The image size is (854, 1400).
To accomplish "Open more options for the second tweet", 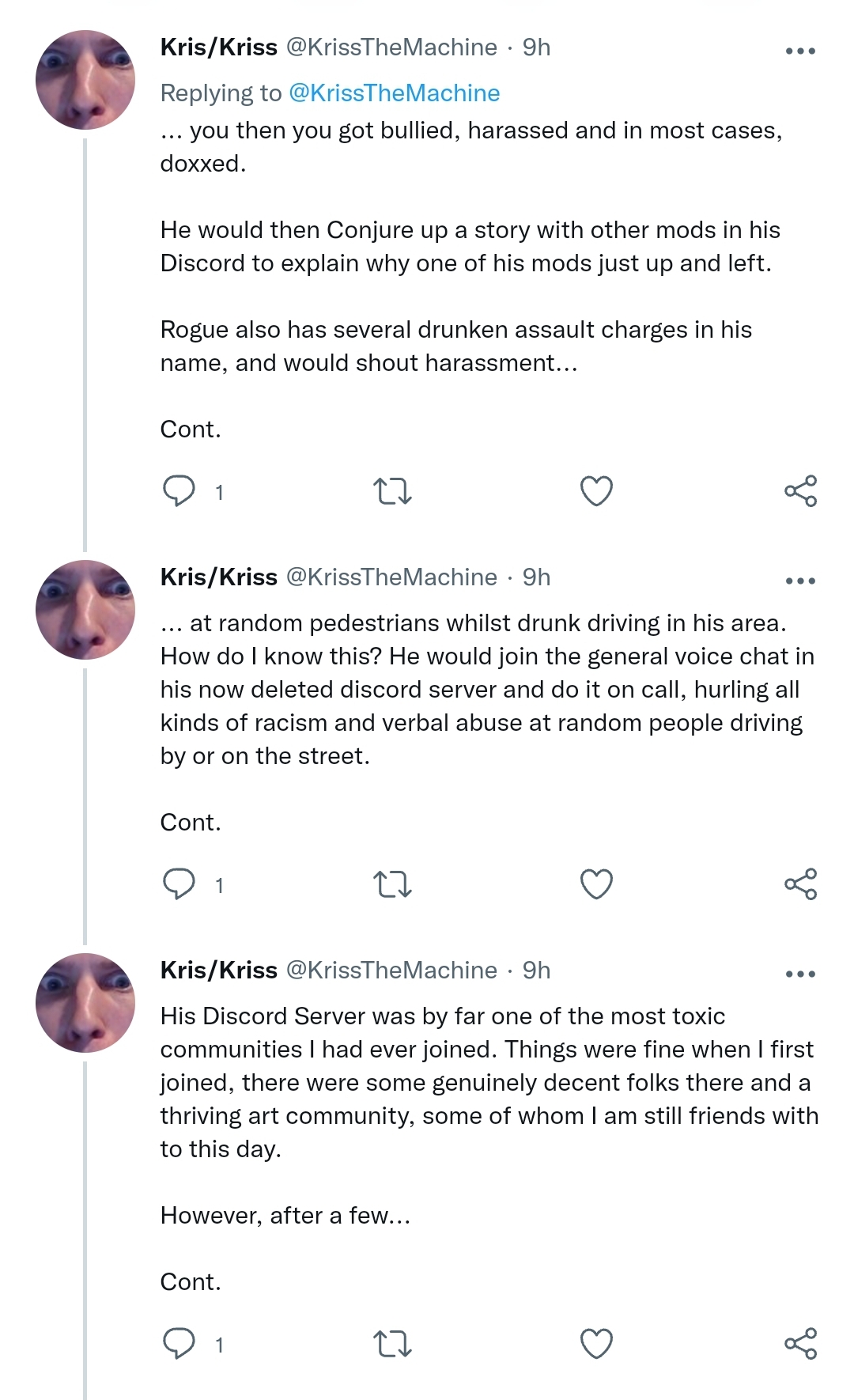I will pos(800,581).
